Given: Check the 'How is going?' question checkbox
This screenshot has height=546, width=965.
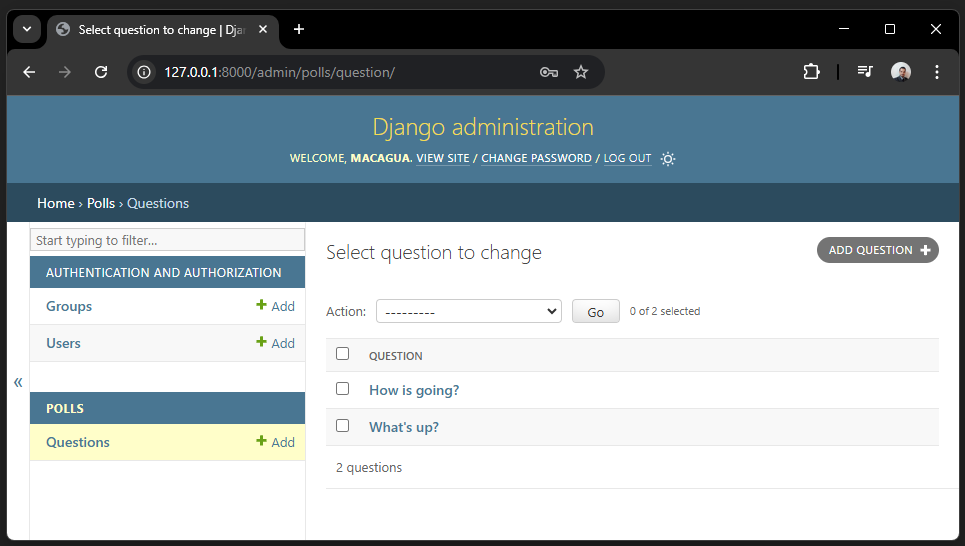Looking at the screenshot, I should pyautogui.click(x=343, y=388).
